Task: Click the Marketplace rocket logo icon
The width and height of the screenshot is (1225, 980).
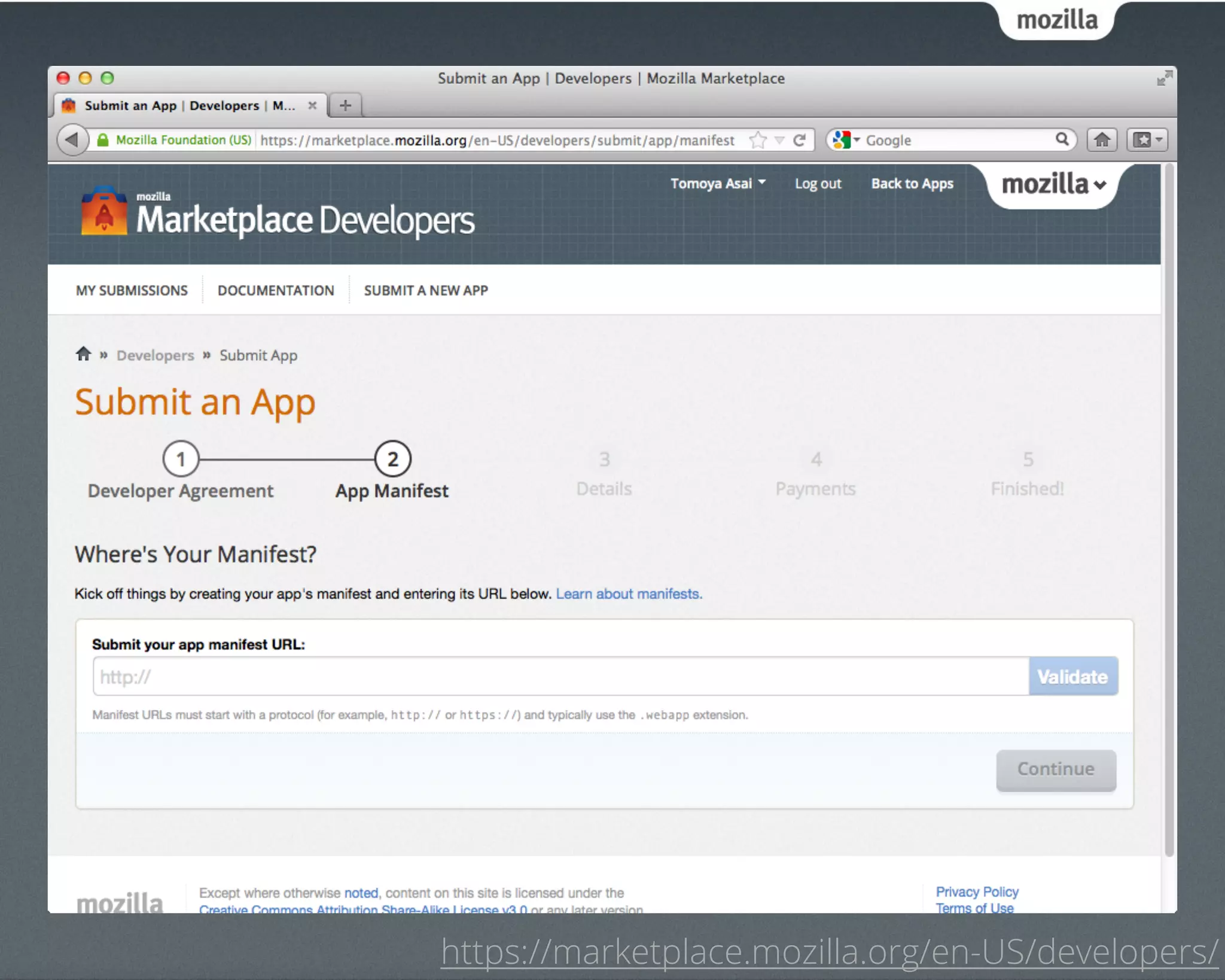Action: (104, 210)
